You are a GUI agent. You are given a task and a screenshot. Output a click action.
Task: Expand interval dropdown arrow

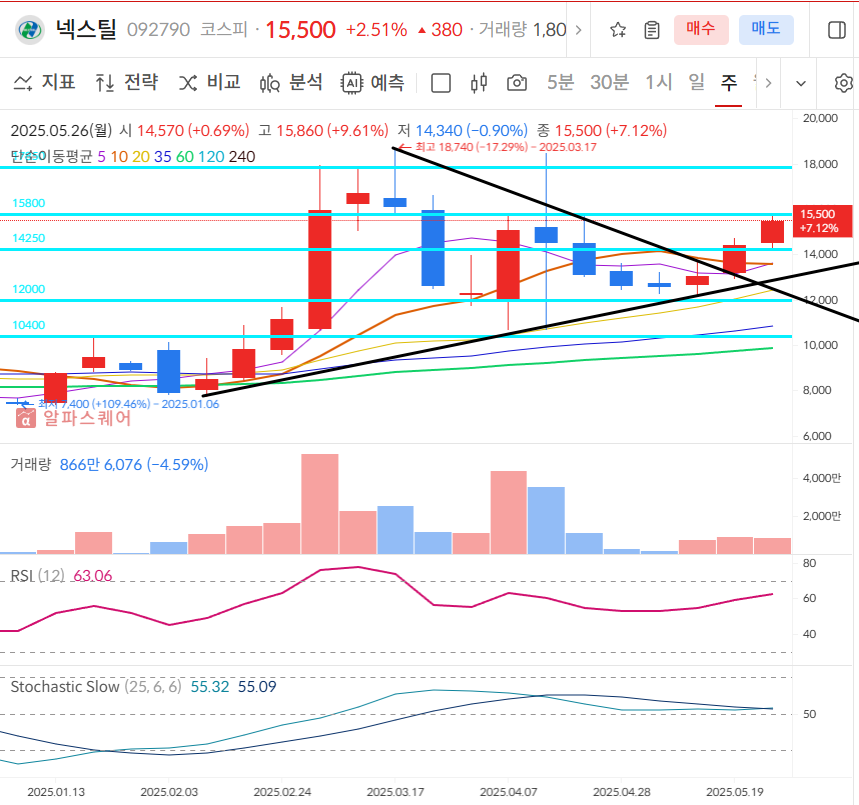[801, 83]
